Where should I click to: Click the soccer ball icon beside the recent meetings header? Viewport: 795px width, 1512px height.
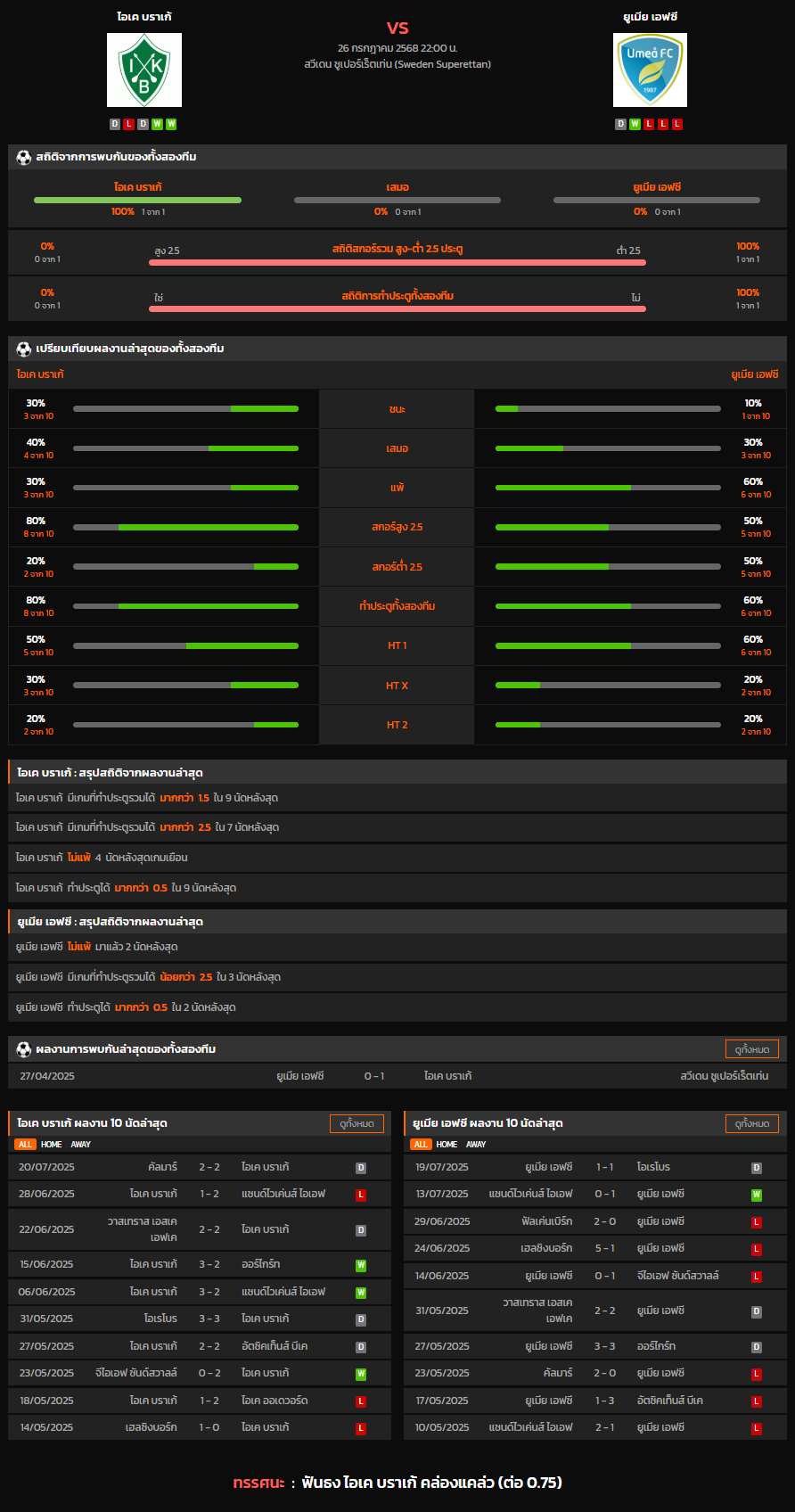click(x=24, y=1049)
